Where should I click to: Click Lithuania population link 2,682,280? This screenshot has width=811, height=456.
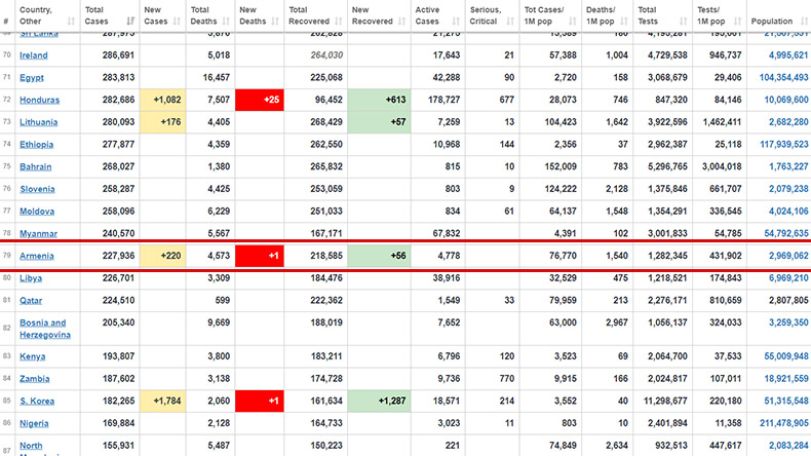[x=788, y=122]
